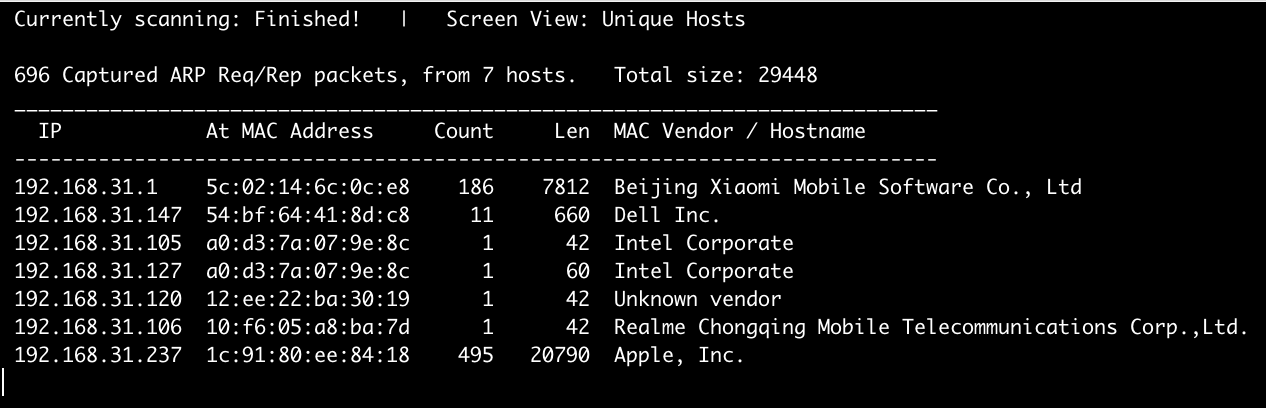1266x408 pixels.
Task: Click the Realme Chongqing Mobile Telecommunications vendor
Action: click(x=930, y=327)
